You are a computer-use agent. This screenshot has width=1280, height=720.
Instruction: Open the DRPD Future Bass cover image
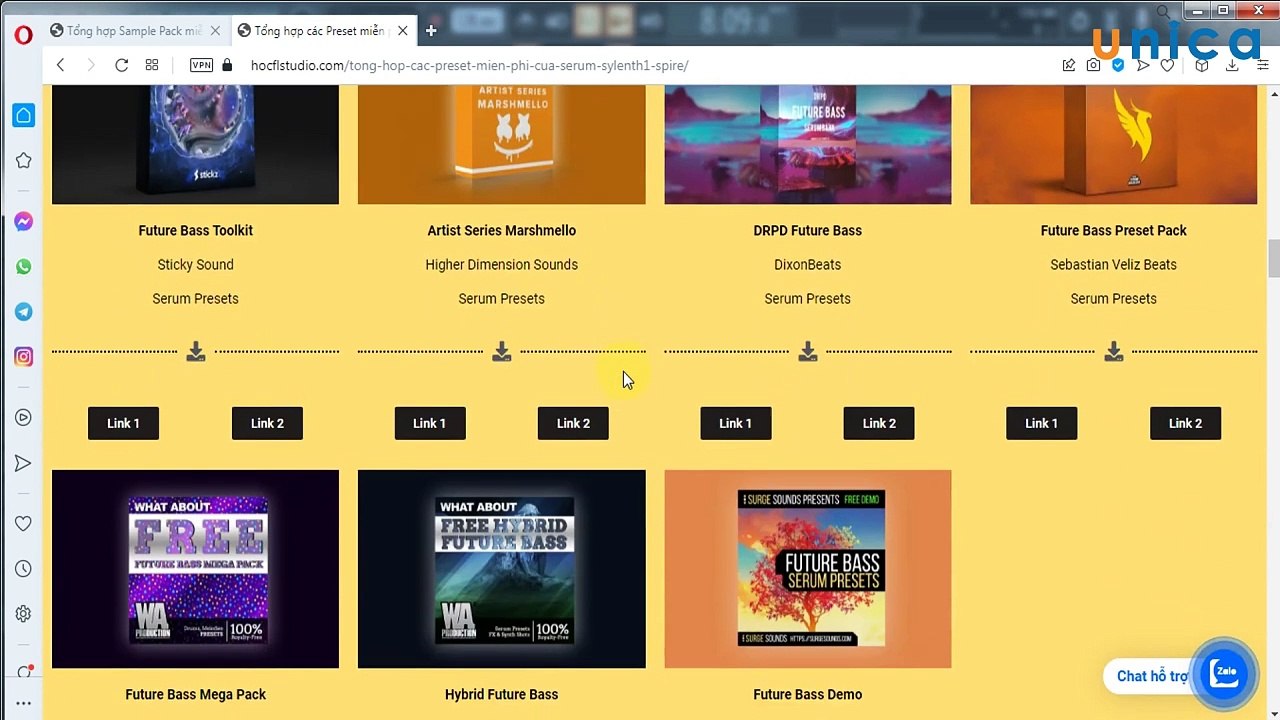(x=808, y=145)
